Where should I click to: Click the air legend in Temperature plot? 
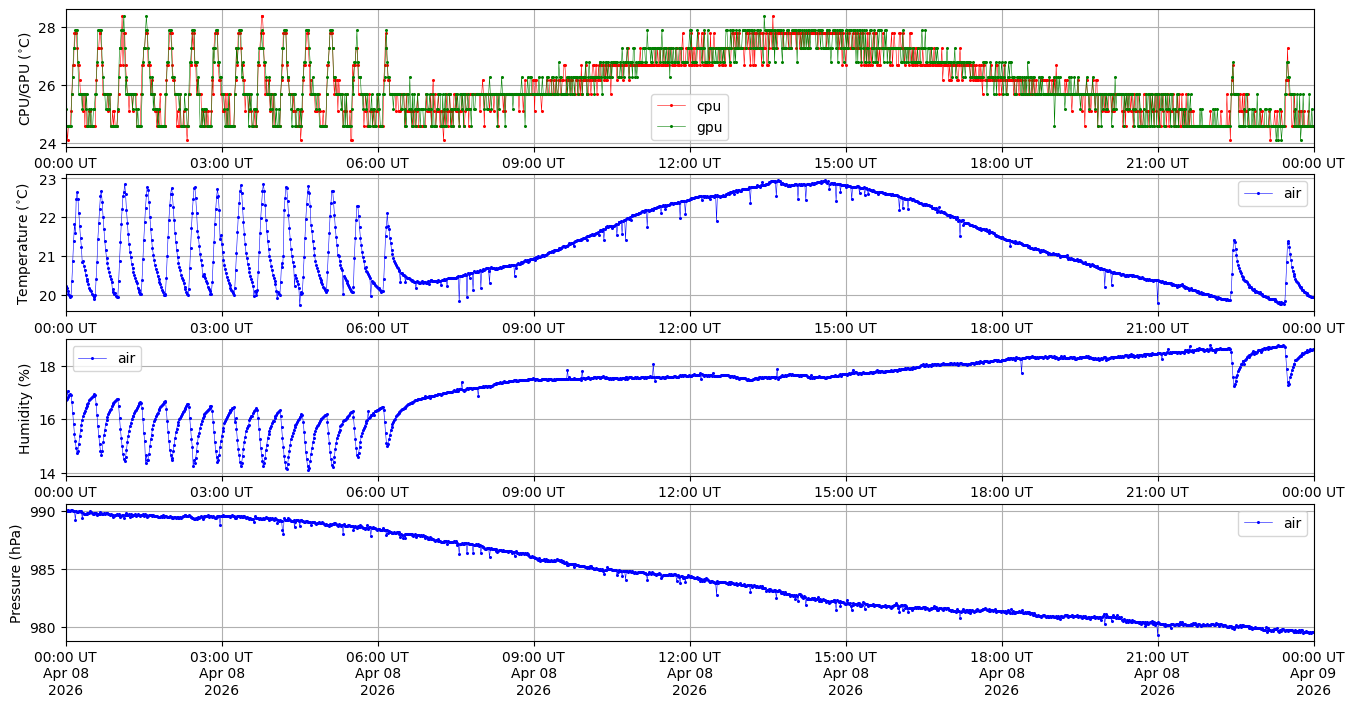click(x=1272, y=193)
